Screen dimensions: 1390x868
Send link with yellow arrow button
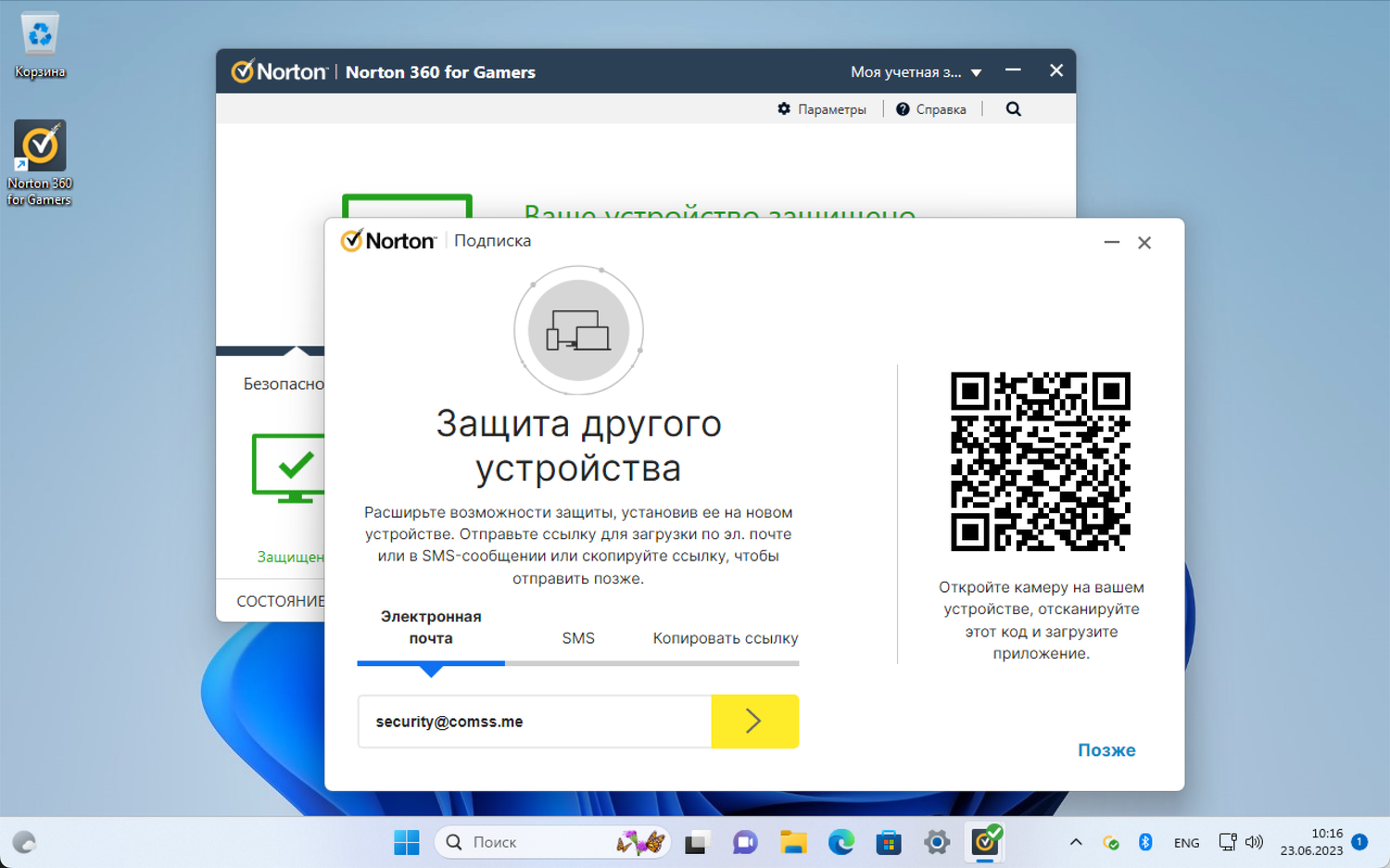(754, 722)
